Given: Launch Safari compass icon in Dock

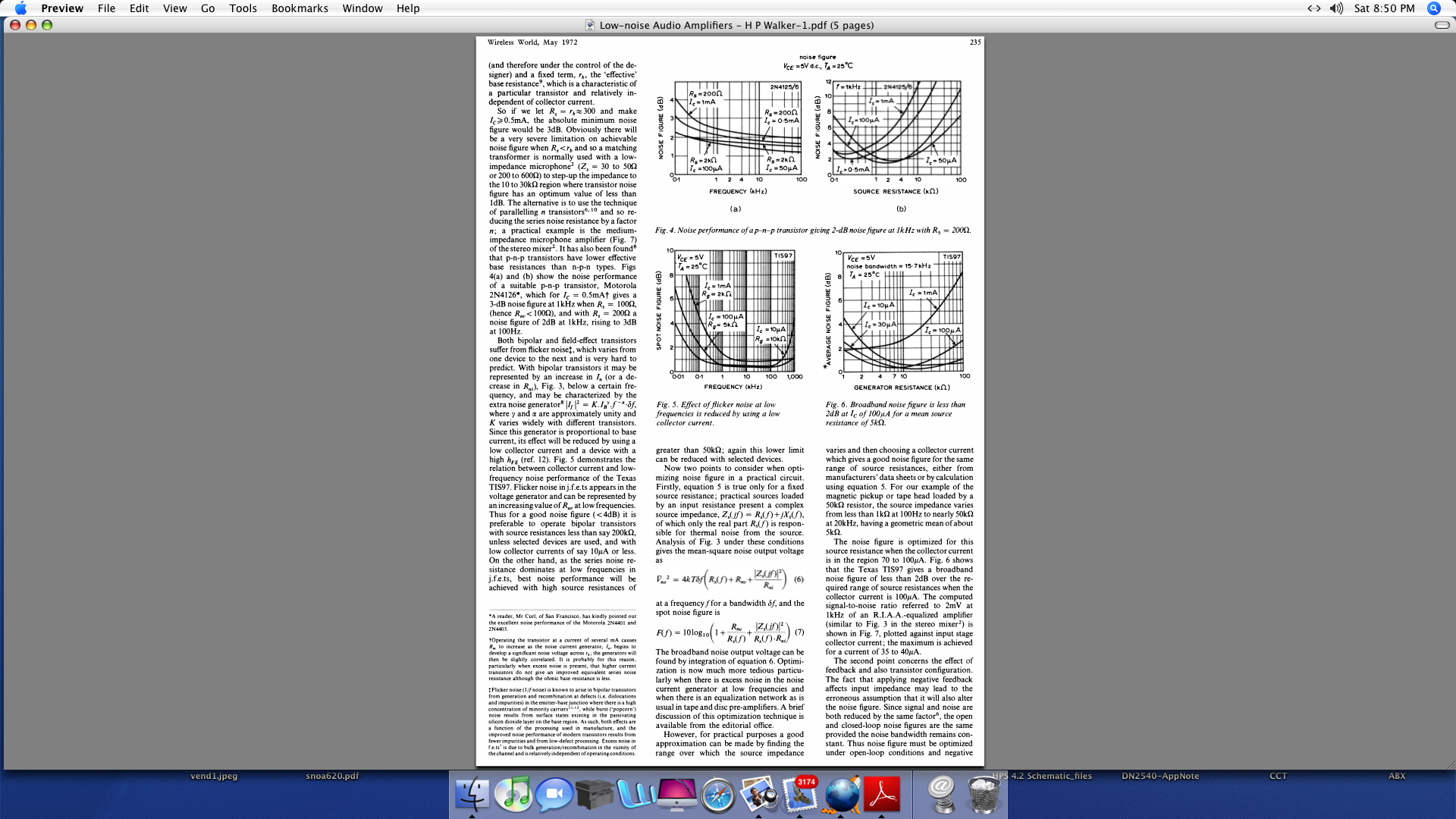Looking at the screenshot, I should pyautogui.click(x=718, y=795).
